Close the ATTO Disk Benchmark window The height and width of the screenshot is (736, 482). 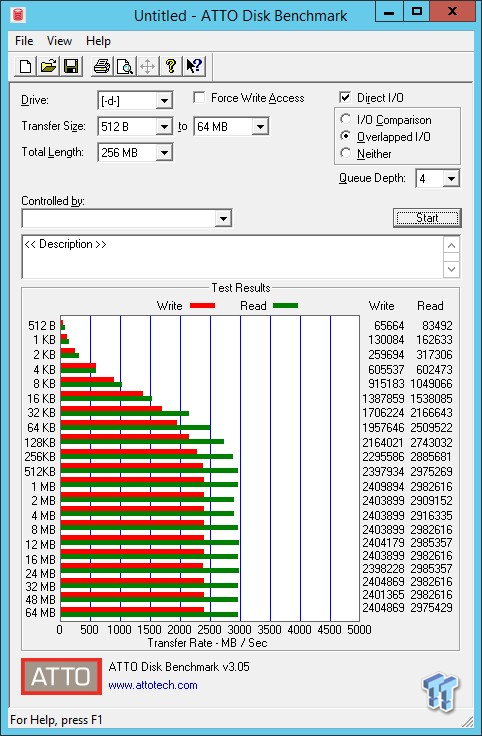[452, 12]
